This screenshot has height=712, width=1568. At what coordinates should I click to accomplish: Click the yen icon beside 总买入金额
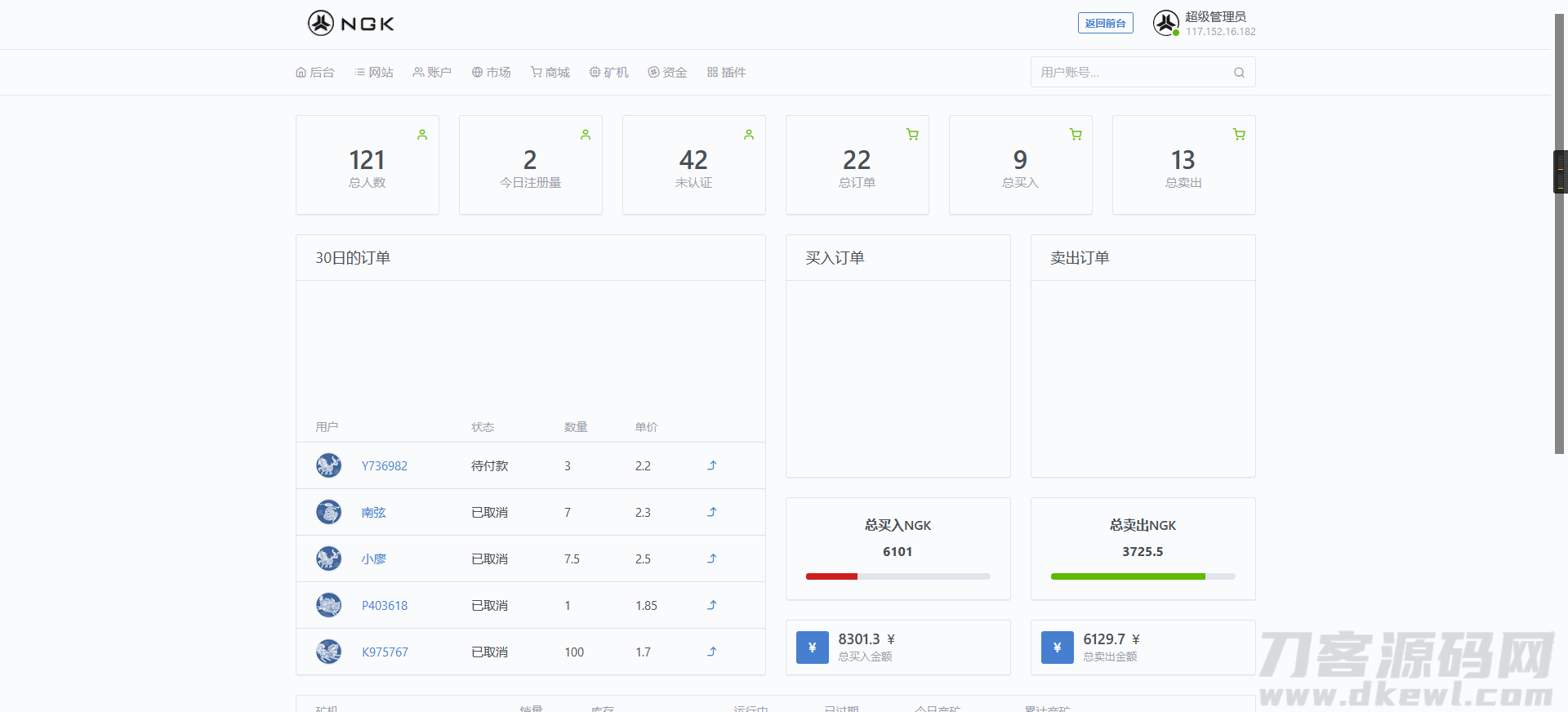[812, 647]
